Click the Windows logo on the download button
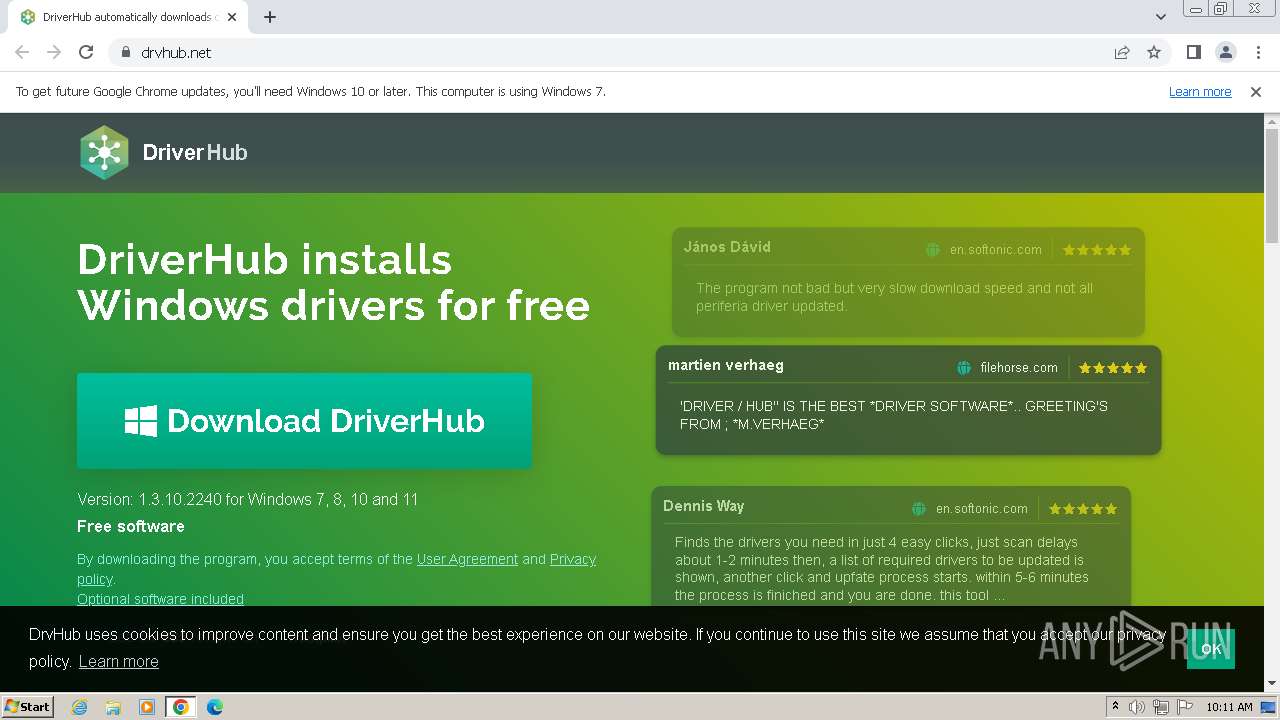 [x=140, y=421]
